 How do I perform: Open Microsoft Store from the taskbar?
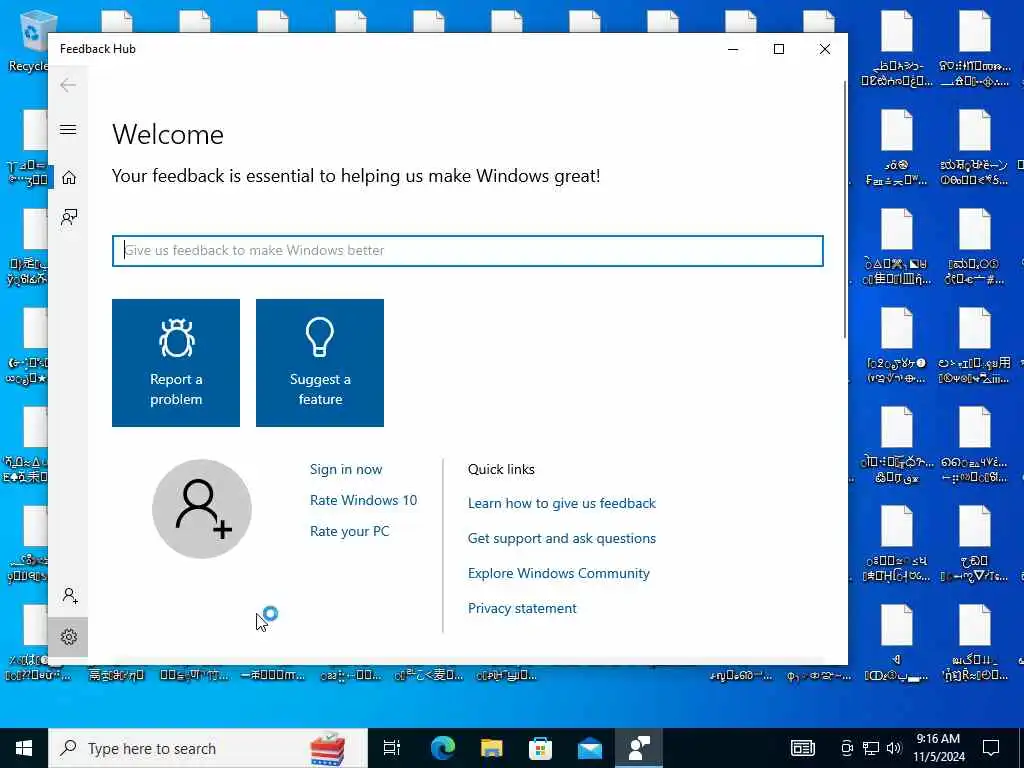(x=541, y=748)
